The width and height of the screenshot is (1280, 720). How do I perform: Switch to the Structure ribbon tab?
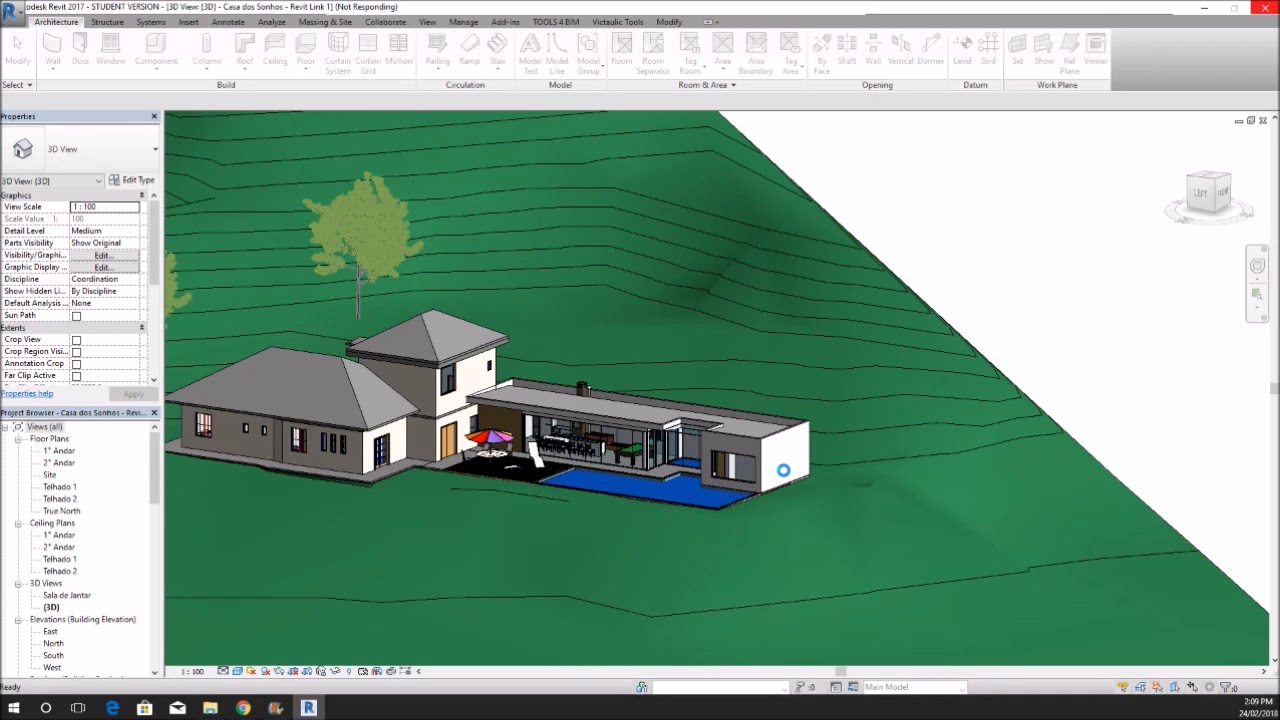click(x=107, y=22)
